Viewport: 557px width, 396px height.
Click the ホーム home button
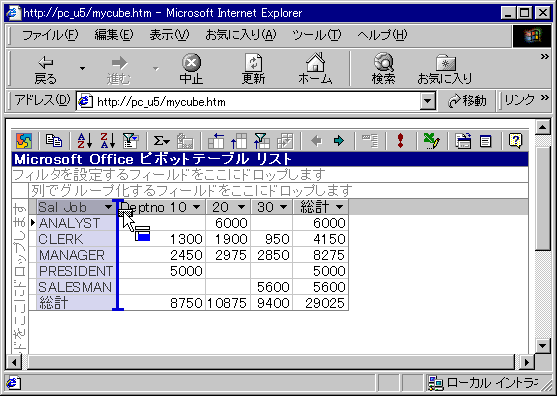tap(315, 69)
